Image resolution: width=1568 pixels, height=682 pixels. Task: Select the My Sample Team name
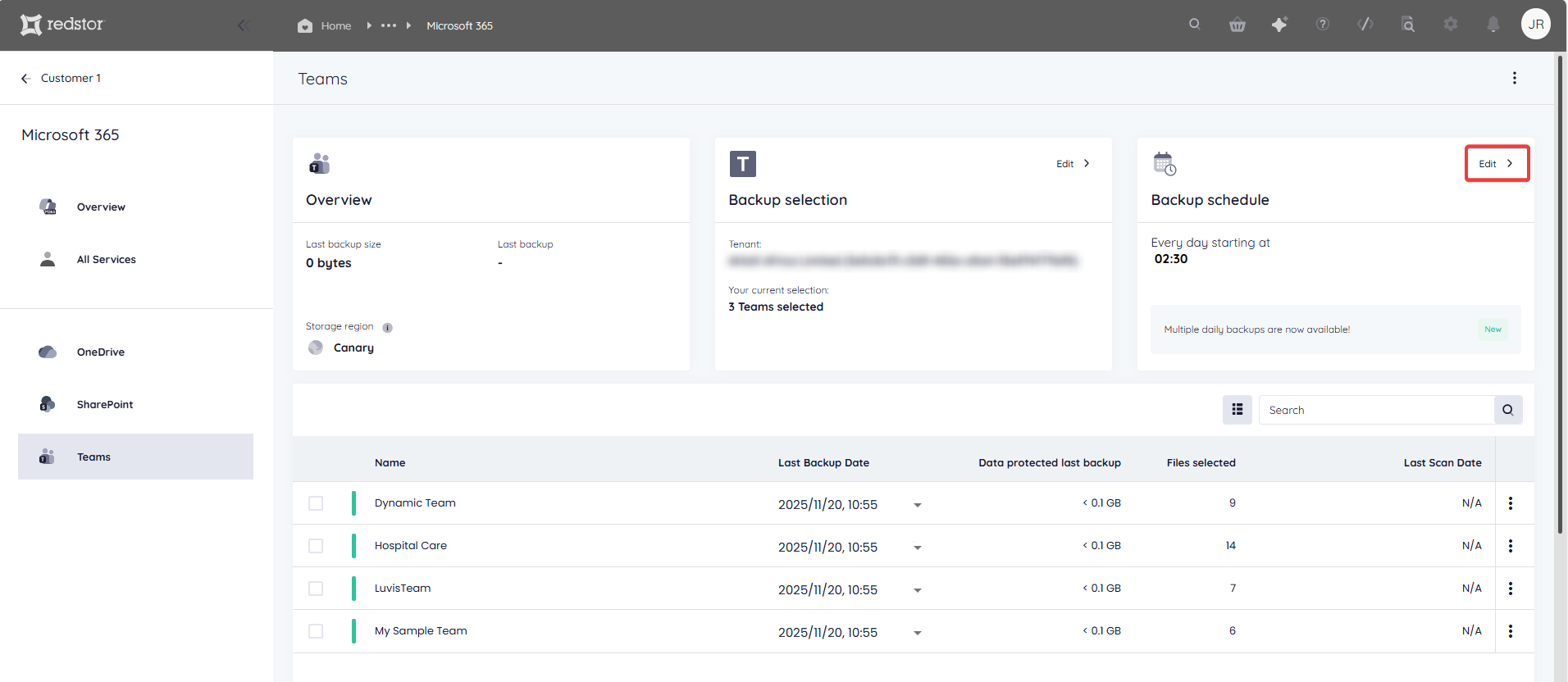(421, 630)
